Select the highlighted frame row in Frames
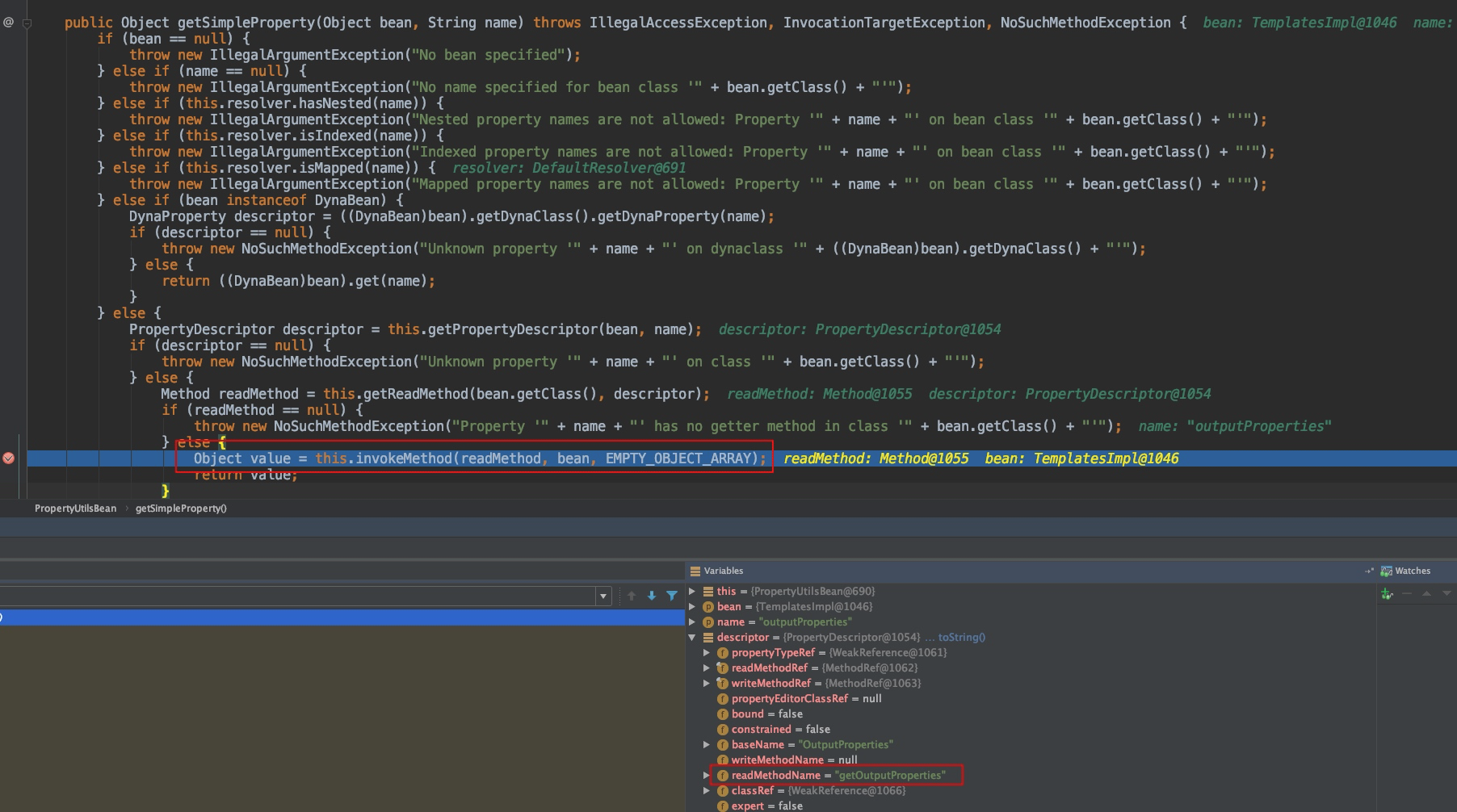 342,617
